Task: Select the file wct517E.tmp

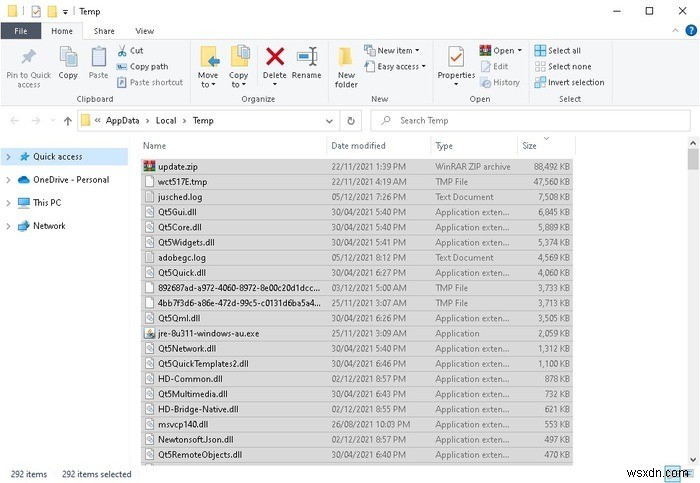Action: (x=357, y=182)
